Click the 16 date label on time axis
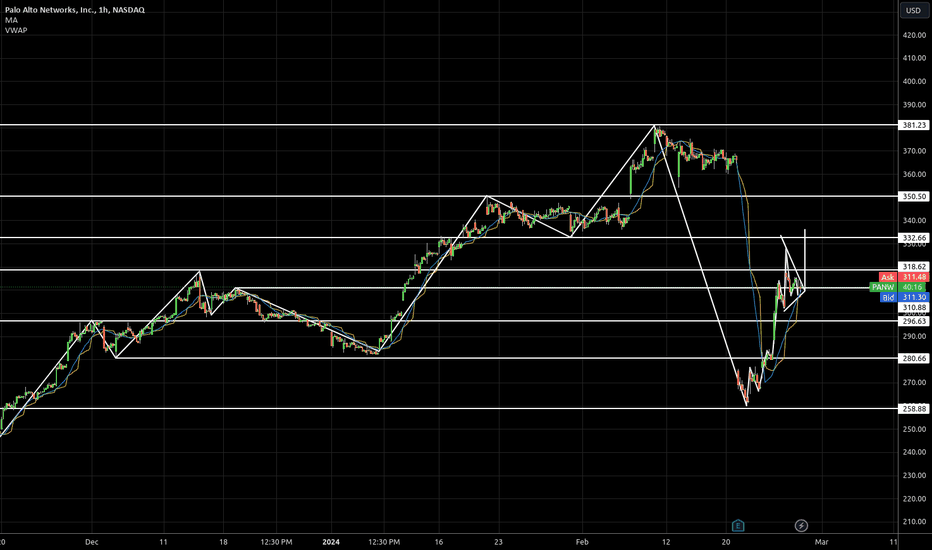 pos(439,542)
